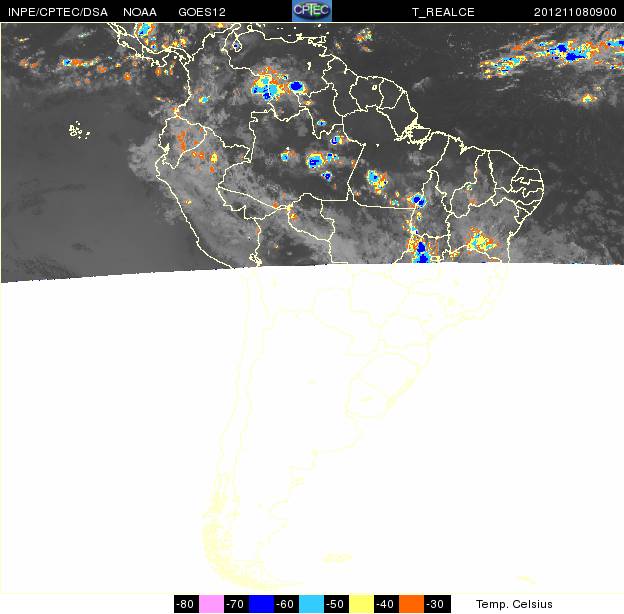
Task: Click the -50 legend value
Action: (335, 604)
